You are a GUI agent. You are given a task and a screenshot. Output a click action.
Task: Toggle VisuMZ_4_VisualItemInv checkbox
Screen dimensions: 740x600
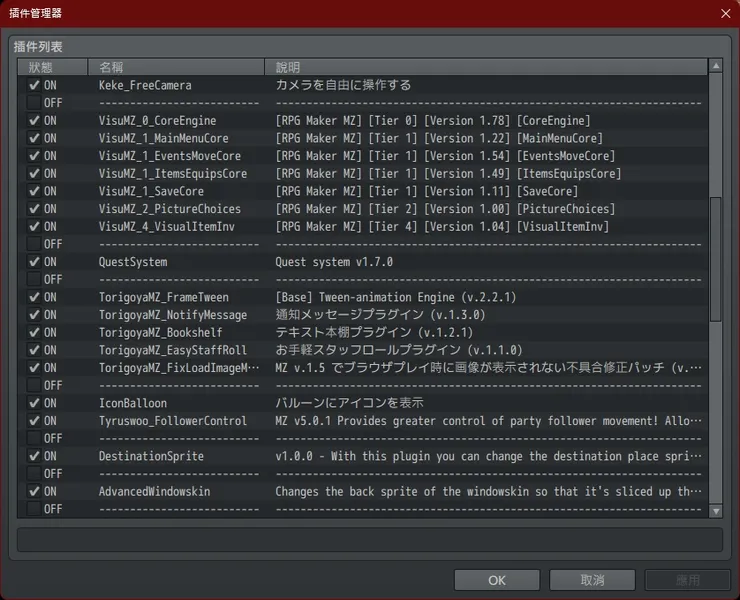34,227
